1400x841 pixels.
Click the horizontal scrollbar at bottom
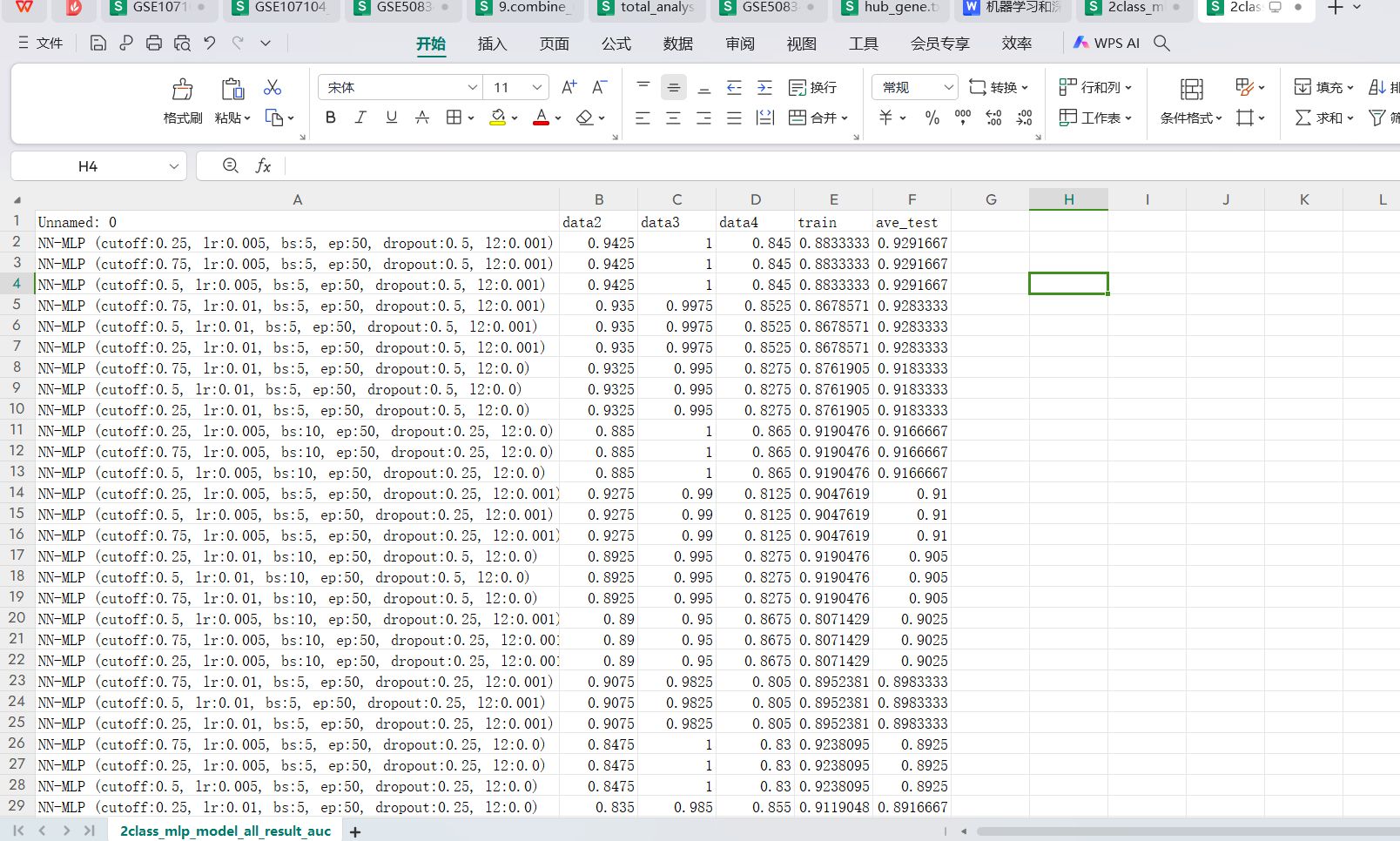coord(1188,831)
